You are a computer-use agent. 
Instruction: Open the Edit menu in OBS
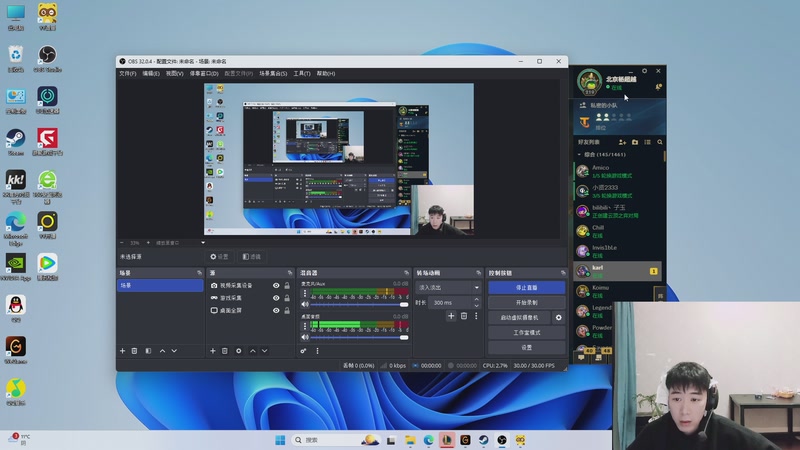(151, 73)
